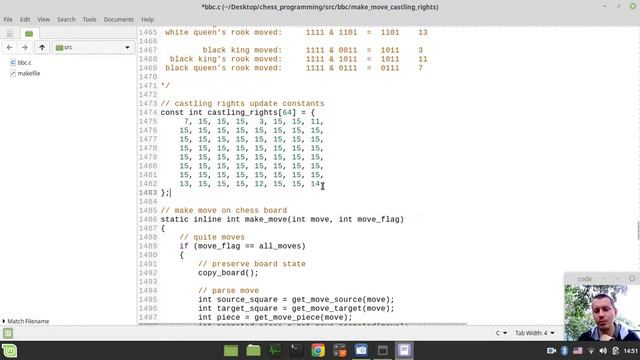Open the volume tray icon

coord(603,351)
